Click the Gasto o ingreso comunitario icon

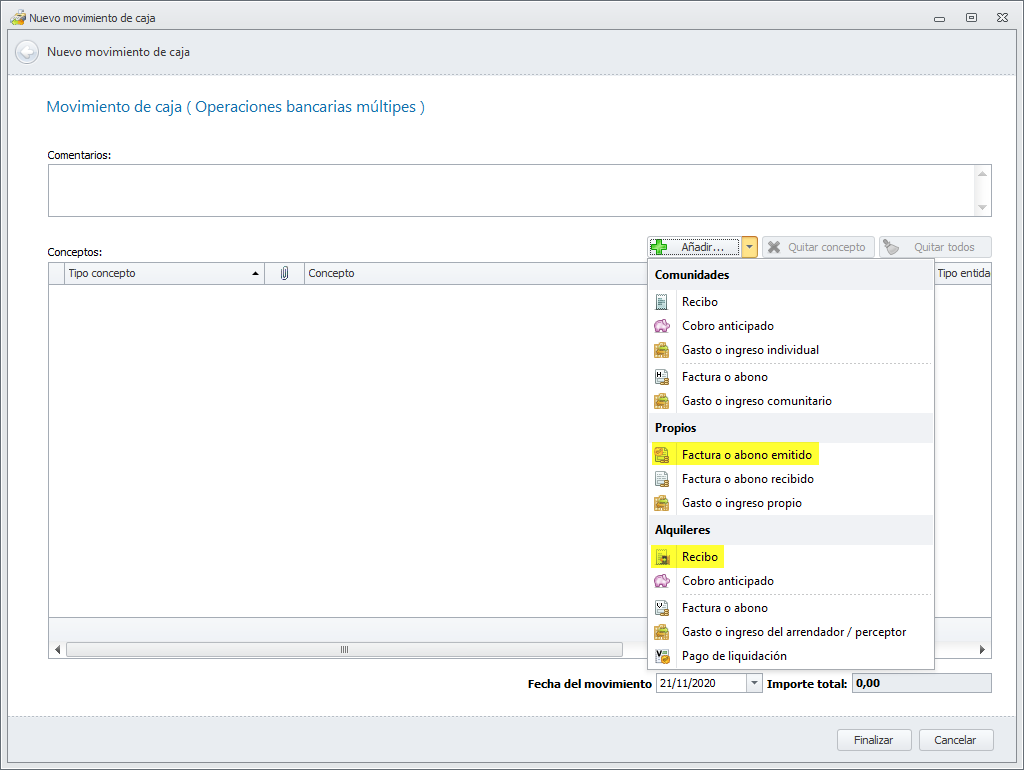(x=662, y=401)
